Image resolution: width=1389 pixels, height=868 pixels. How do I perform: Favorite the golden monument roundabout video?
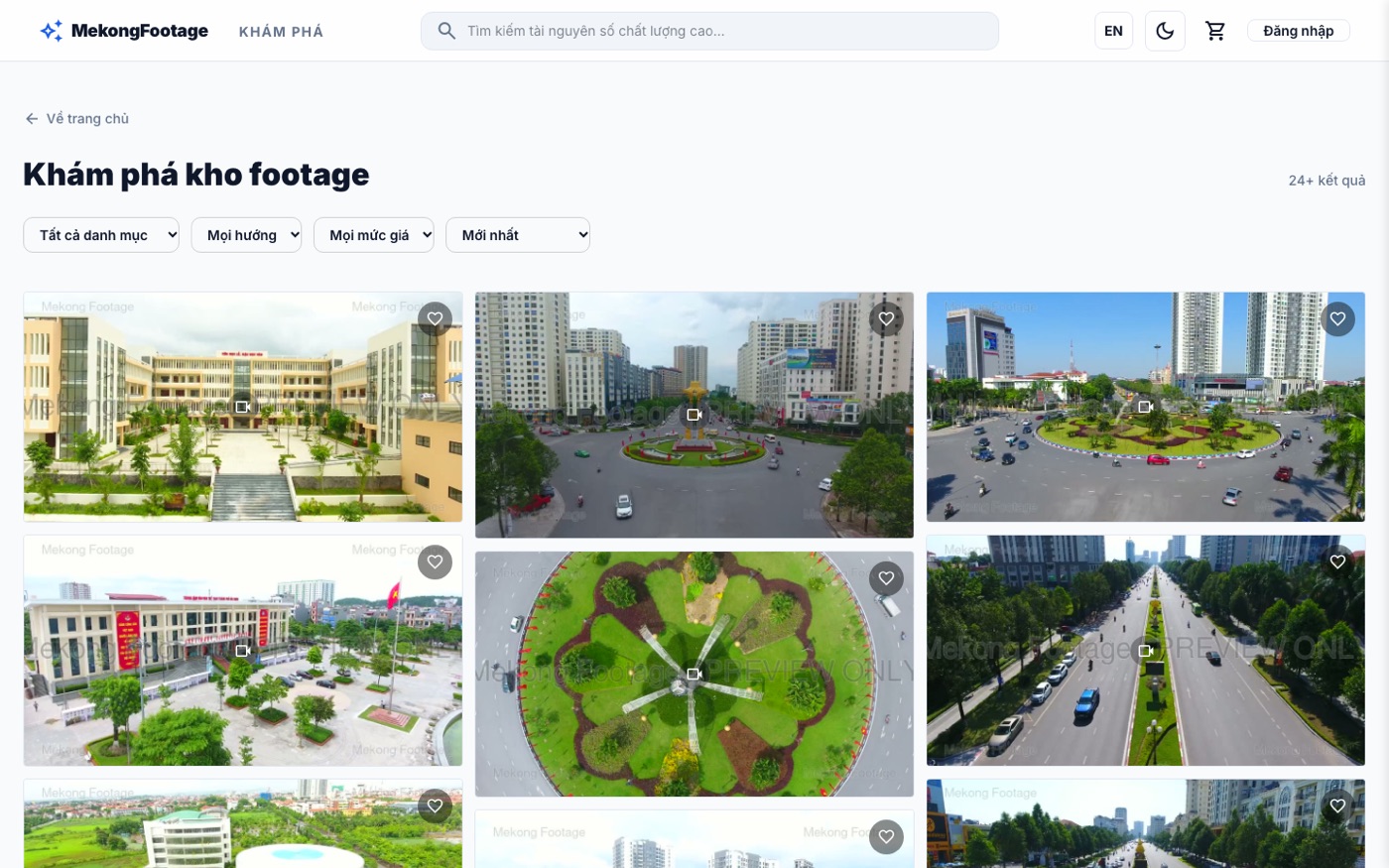886,319
